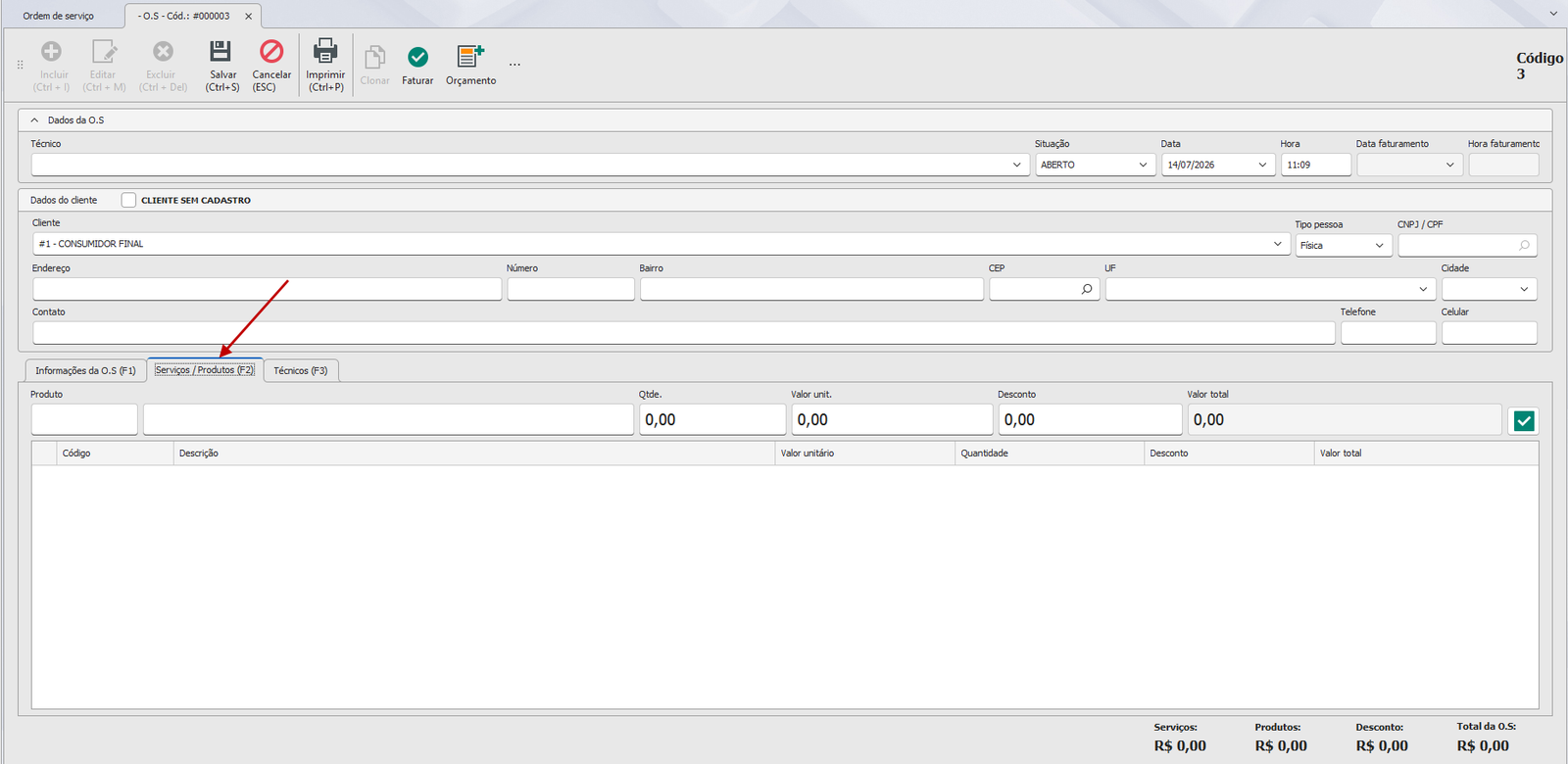
Task: Cancel editing with the Cancelar icon
Action: coord(271,51)
